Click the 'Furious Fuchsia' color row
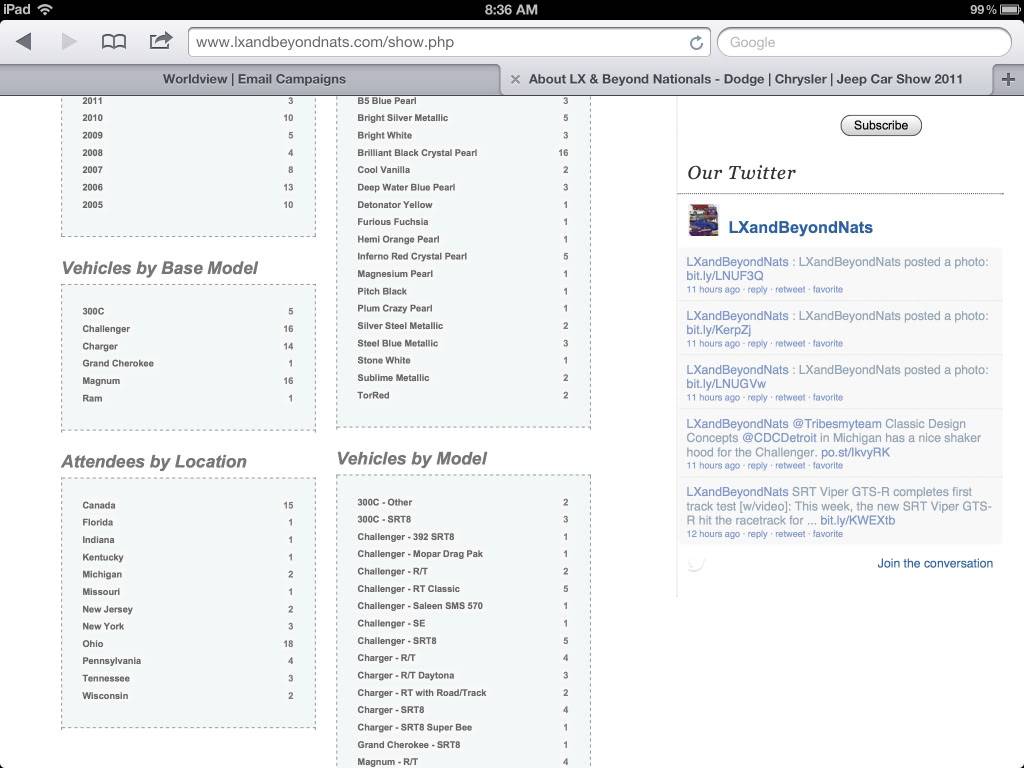The image size is (1024, 768). [x=463, y=222]
